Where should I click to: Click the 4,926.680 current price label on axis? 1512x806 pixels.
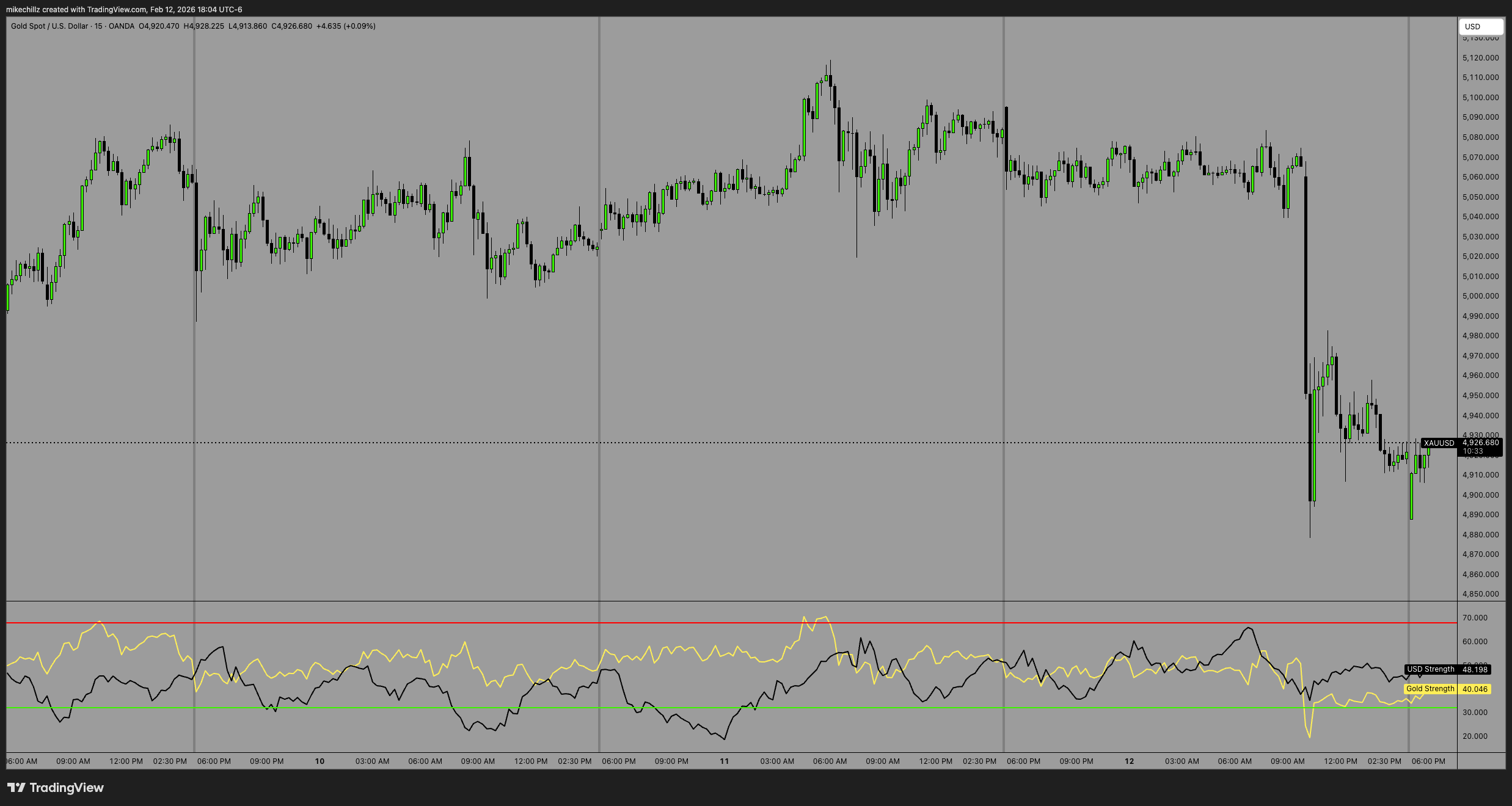coord(1480,443)
